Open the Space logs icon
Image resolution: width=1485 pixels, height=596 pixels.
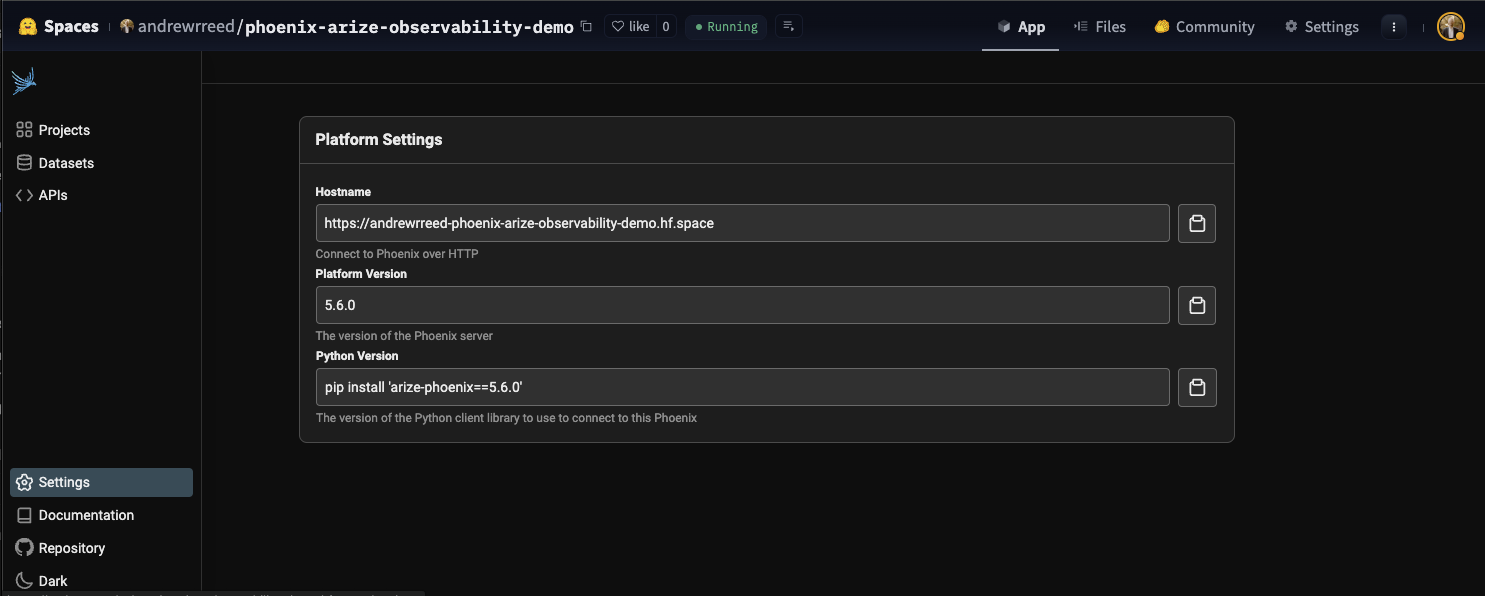click(788, 27)
